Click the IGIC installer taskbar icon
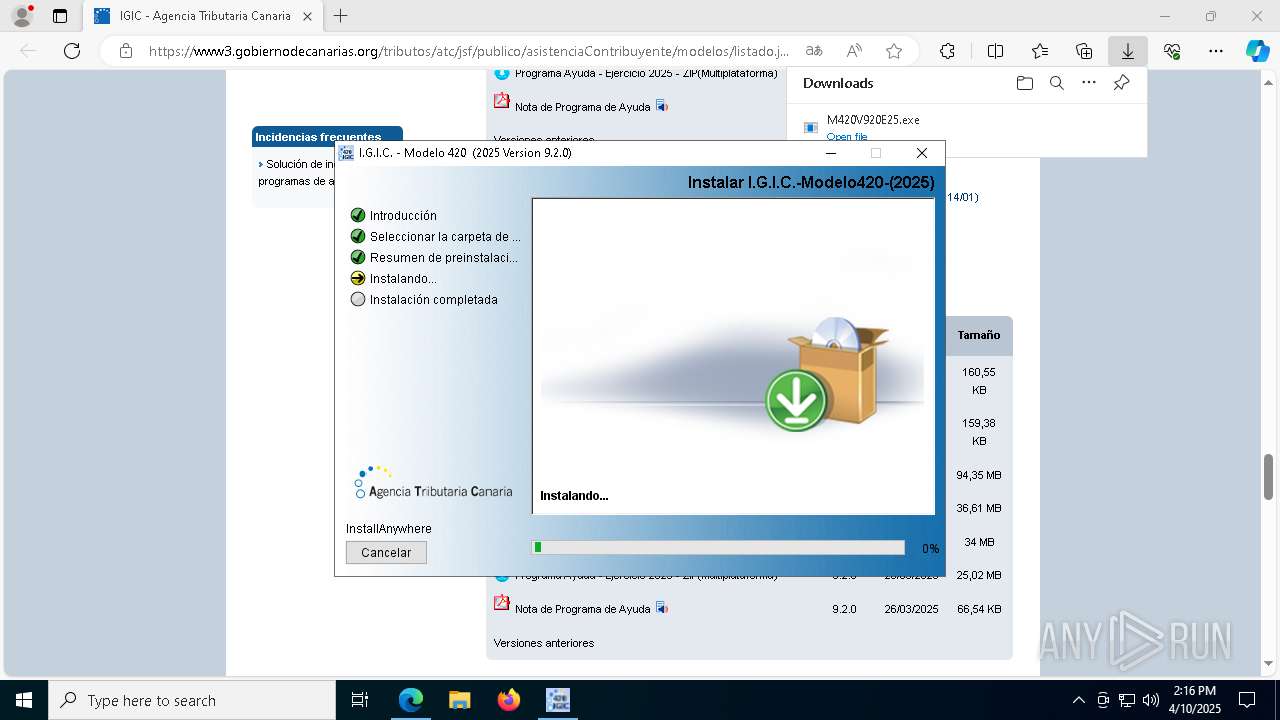The height and width of the screenshot is (720, 1280). pos(557,700)
